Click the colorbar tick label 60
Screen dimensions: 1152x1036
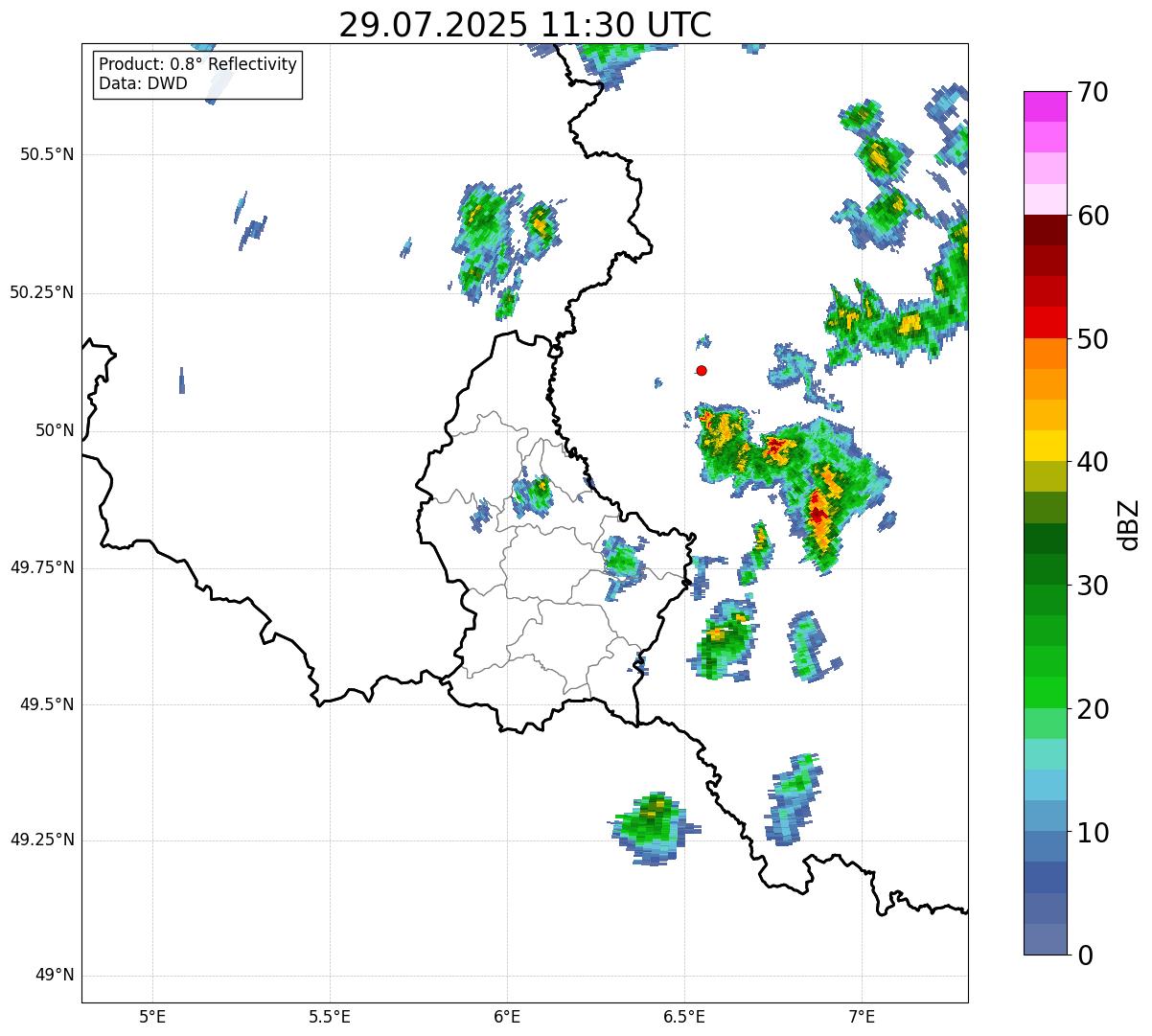click(x=1093, y=217)
